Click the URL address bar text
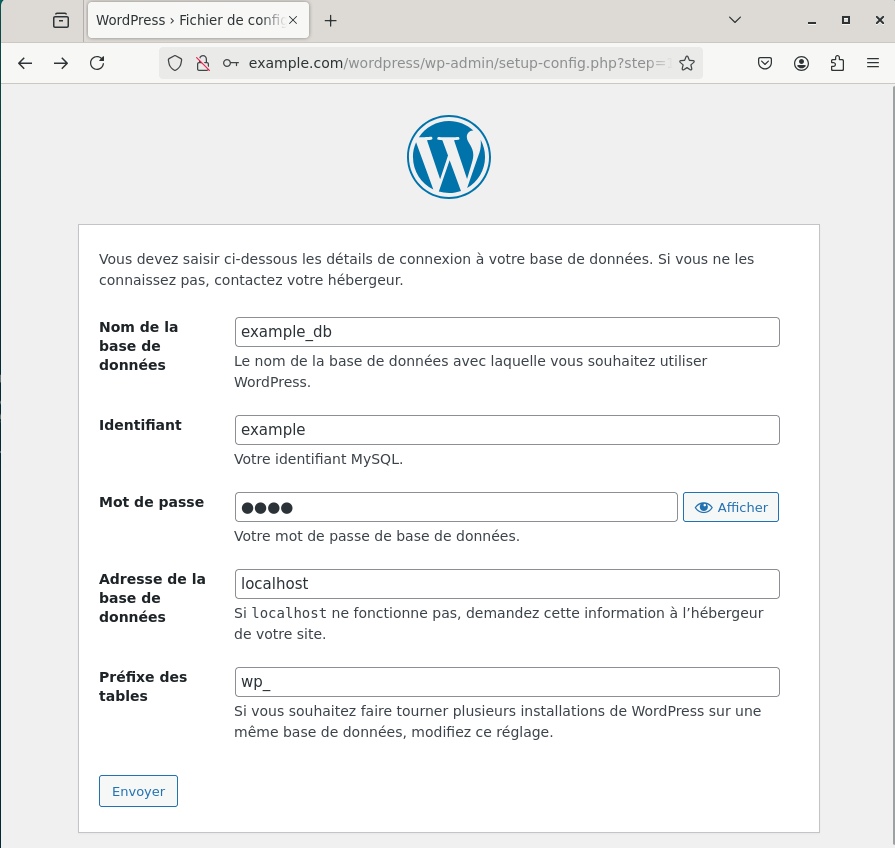Image resolution: width=895 pixels, height=848 pixels. 460,63
